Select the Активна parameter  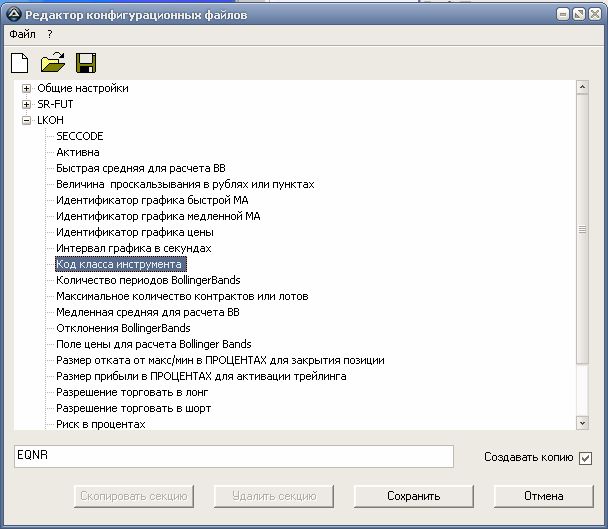click(78, 152)
